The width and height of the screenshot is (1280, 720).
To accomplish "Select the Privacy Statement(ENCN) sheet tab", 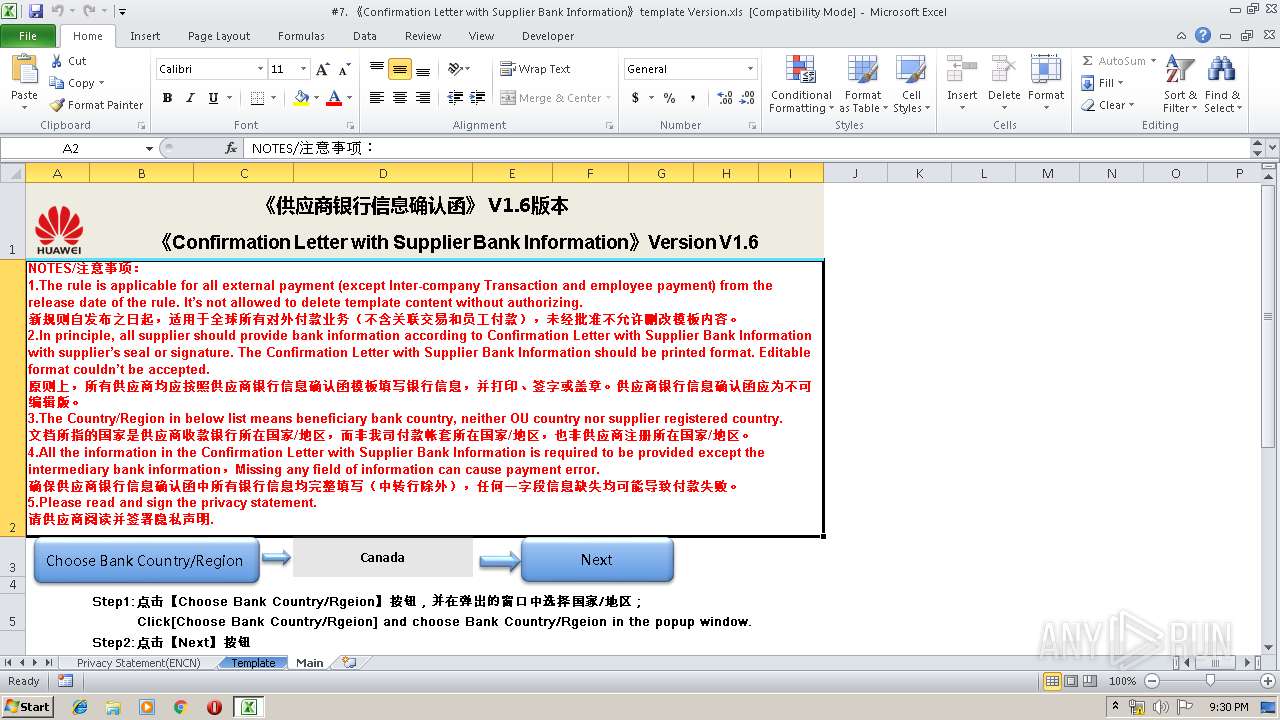I will tap(139, 663).
